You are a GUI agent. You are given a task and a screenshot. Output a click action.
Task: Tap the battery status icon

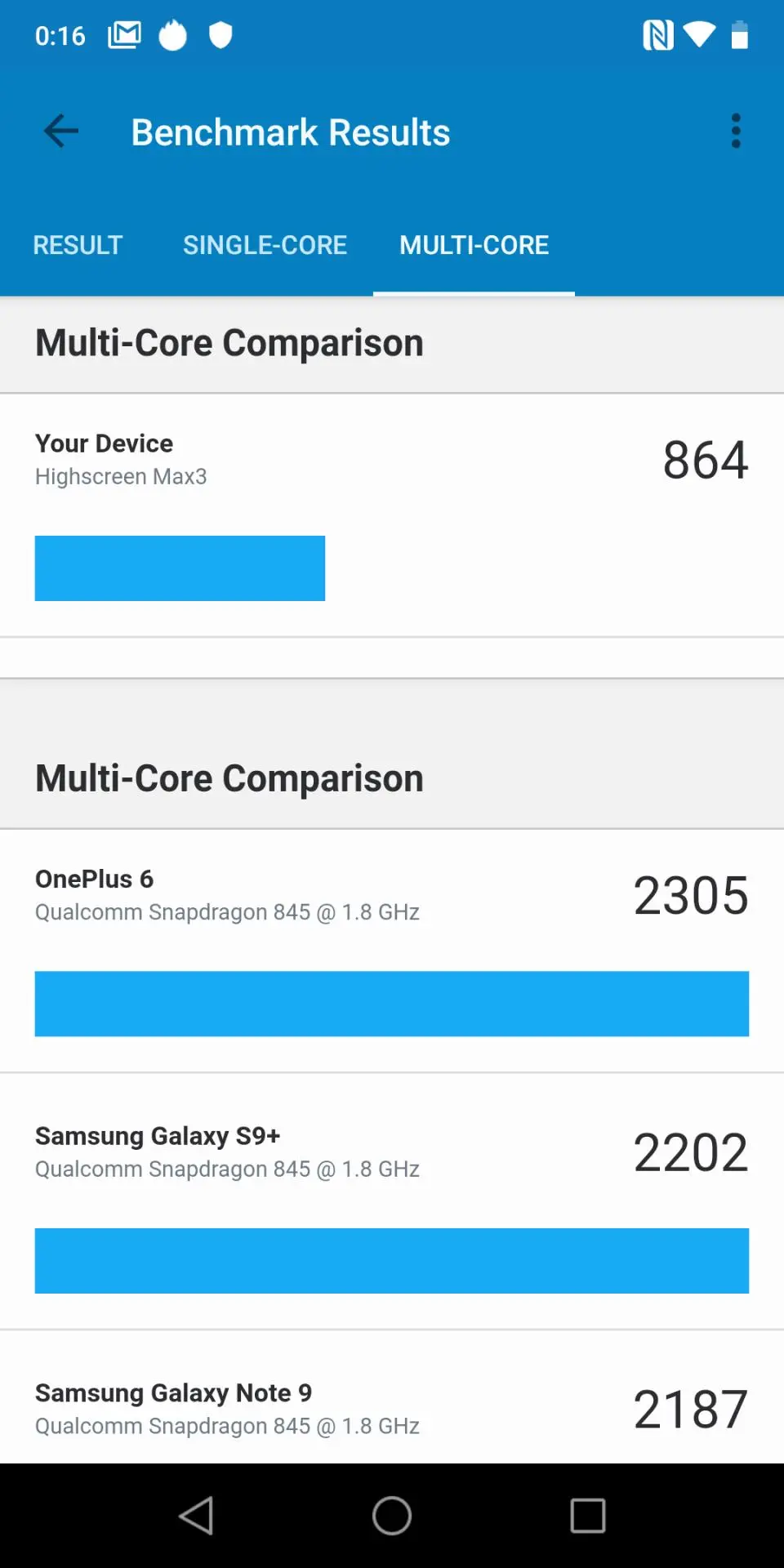pyautogui.click(x=739, y=35)
